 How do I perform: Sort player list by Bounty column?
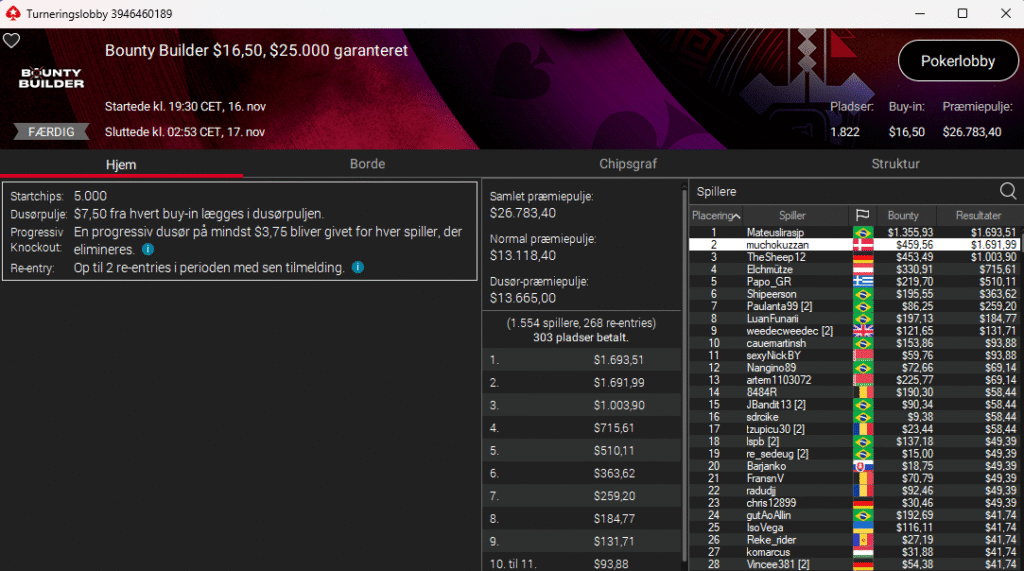[x=903, y=215]
